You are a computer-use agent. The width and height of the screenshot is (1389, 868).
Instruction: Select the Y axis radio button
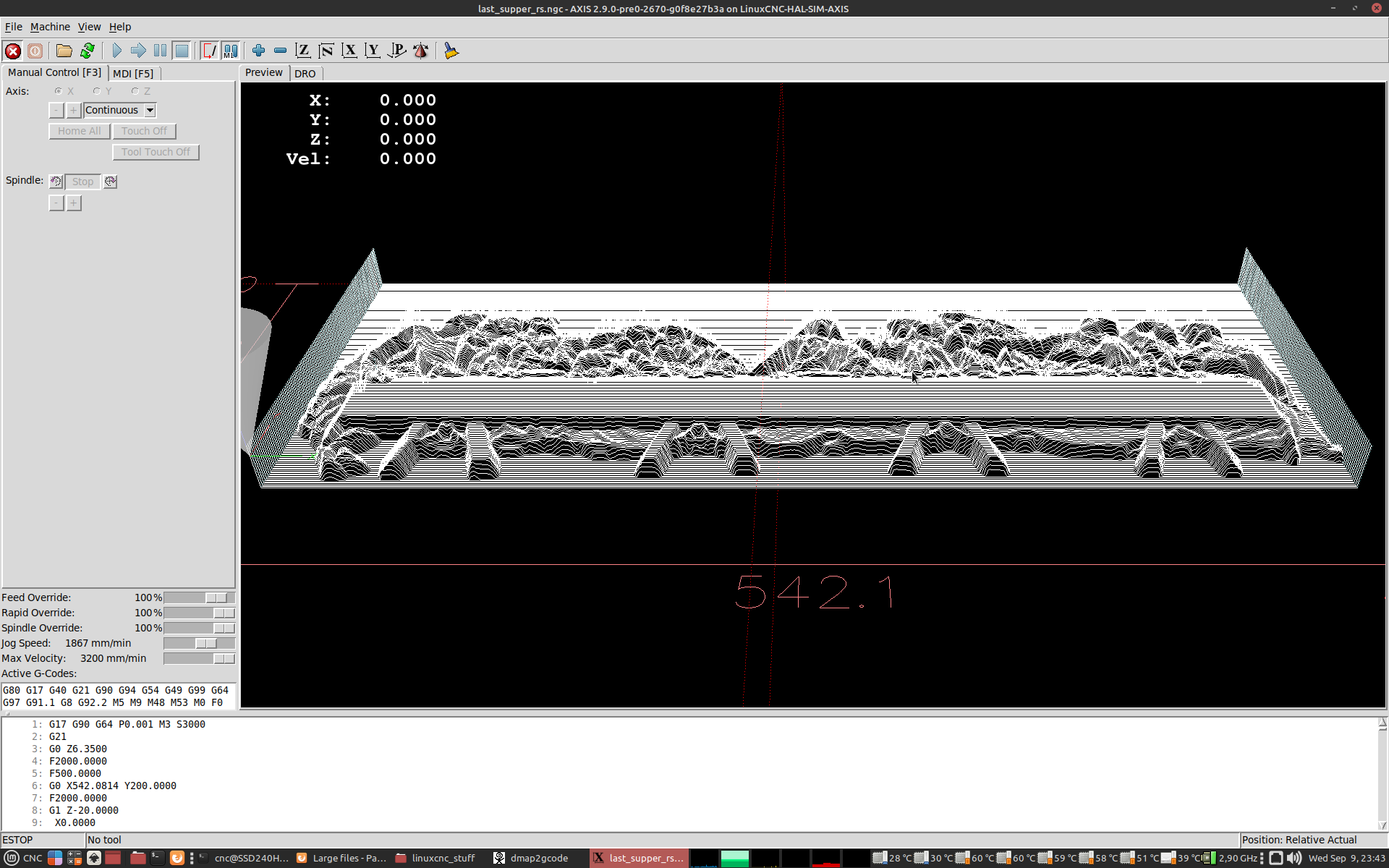pos(97,91)
